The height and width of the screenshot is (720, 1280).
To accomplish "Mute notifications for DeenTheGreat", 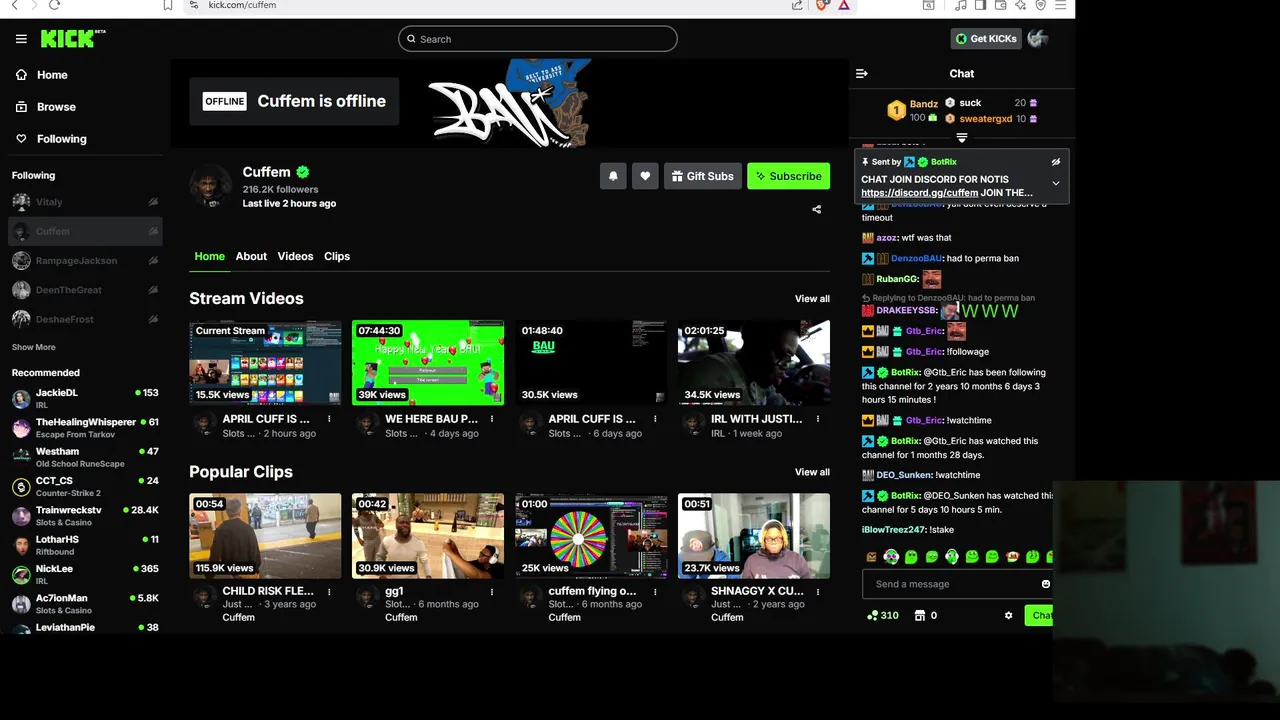I will tap(153, 290).
